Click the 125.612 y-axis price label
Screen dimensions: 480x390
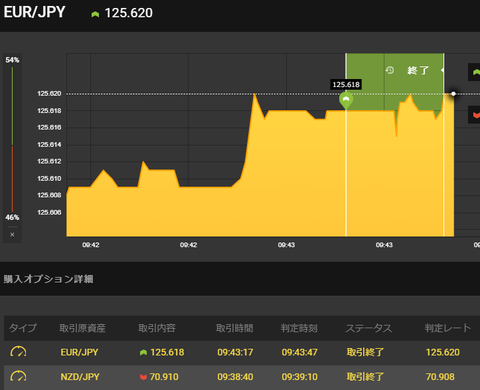coord(49,161)
